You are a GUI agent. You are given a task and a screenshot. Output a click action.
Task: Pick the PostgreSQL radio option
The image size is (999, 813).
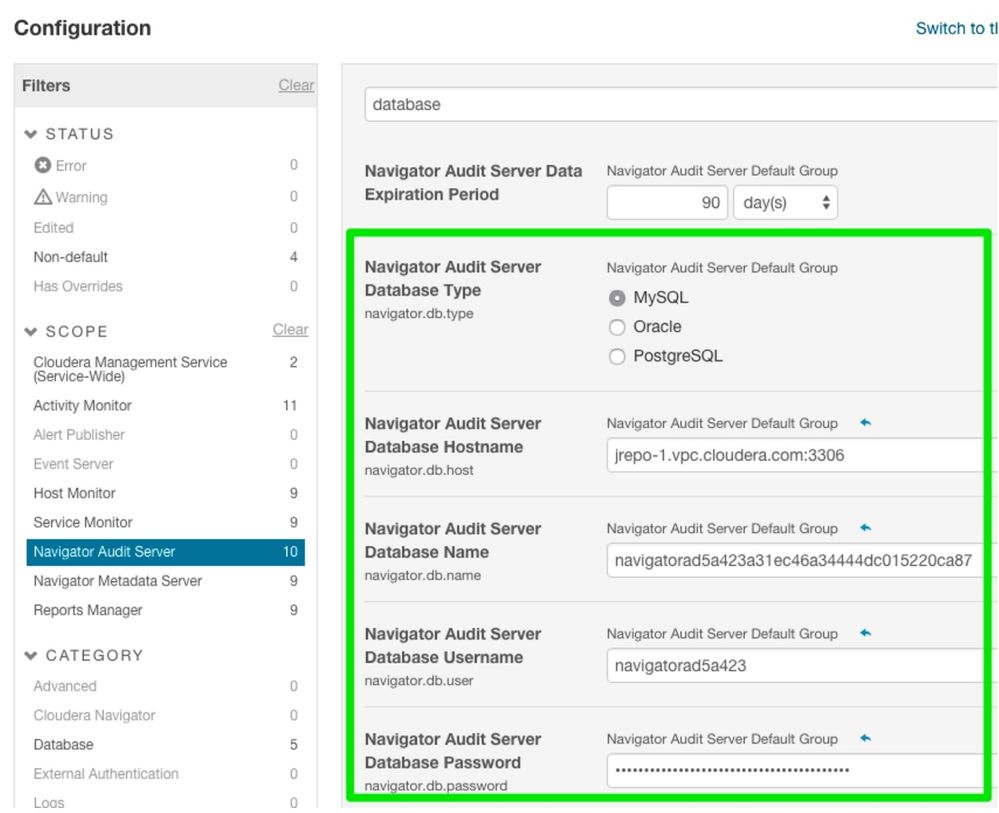click(617, 356)
